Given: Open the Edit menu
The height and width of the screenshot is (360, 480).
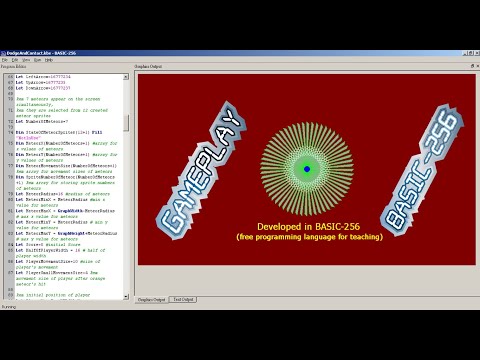Looking at the screenshot, I should [15, 60].
